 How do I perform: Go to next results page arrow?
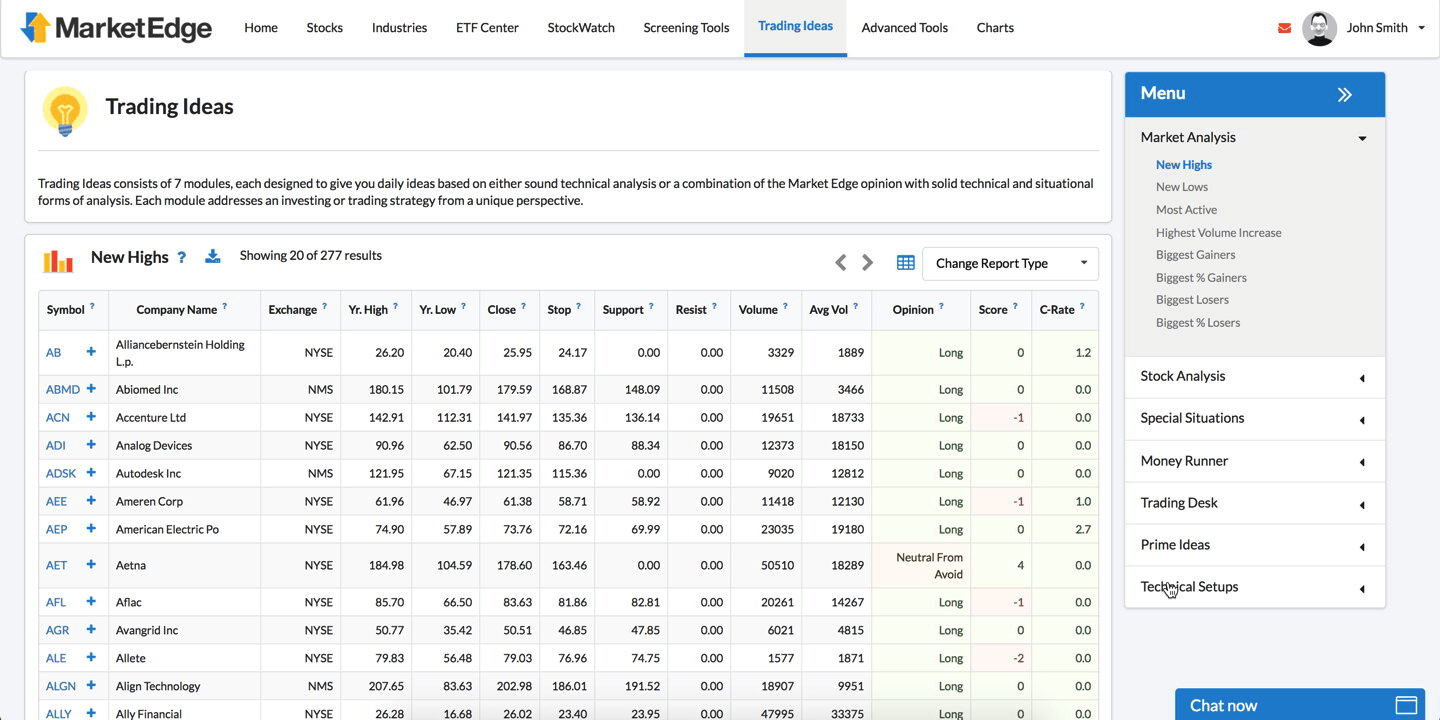click(x=867, y=262)
